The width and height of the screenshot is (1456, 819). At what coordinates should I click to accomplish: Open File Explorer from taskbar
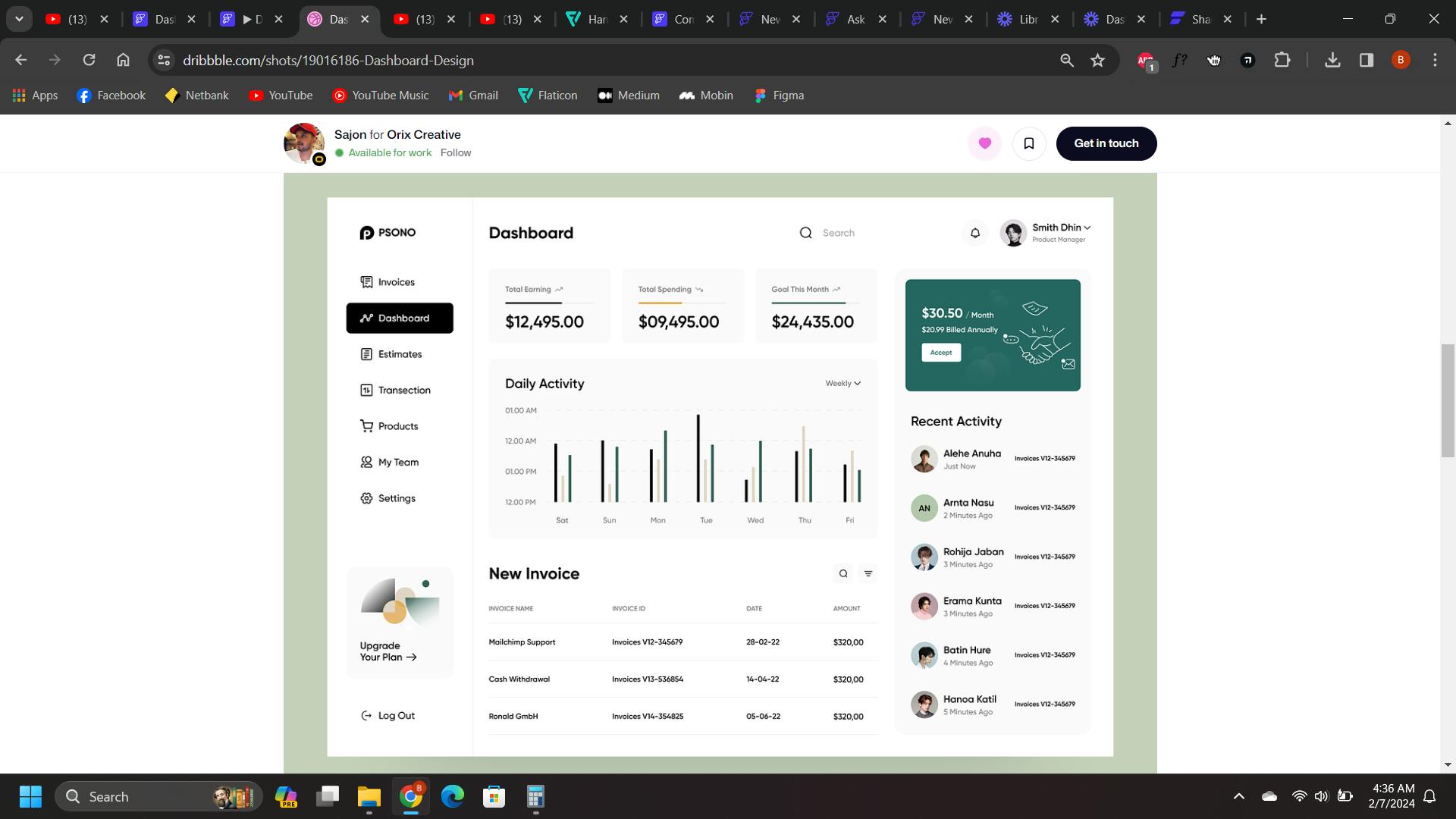369,797
